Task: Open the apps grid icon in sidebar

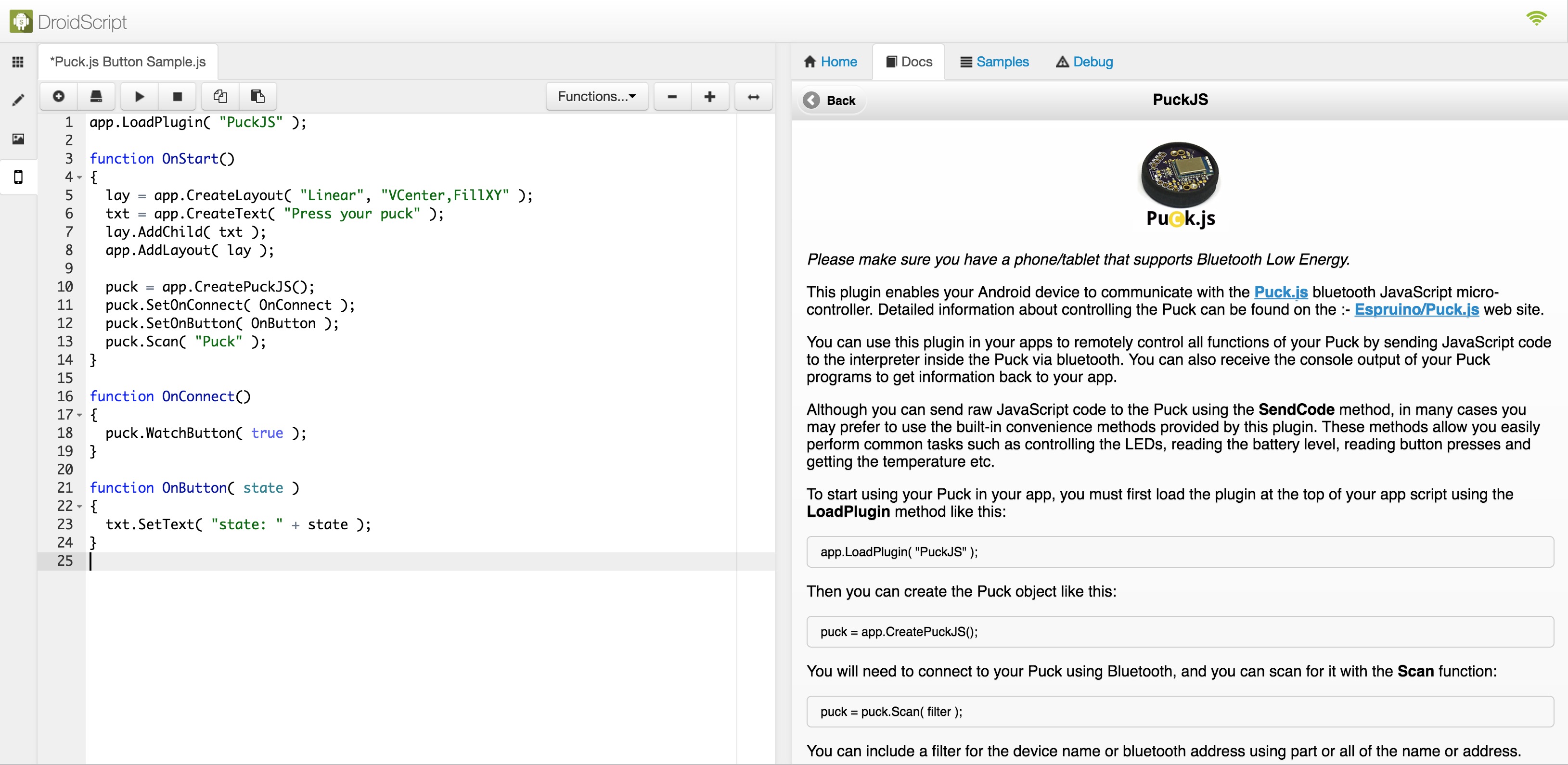Action: [18, 62]
